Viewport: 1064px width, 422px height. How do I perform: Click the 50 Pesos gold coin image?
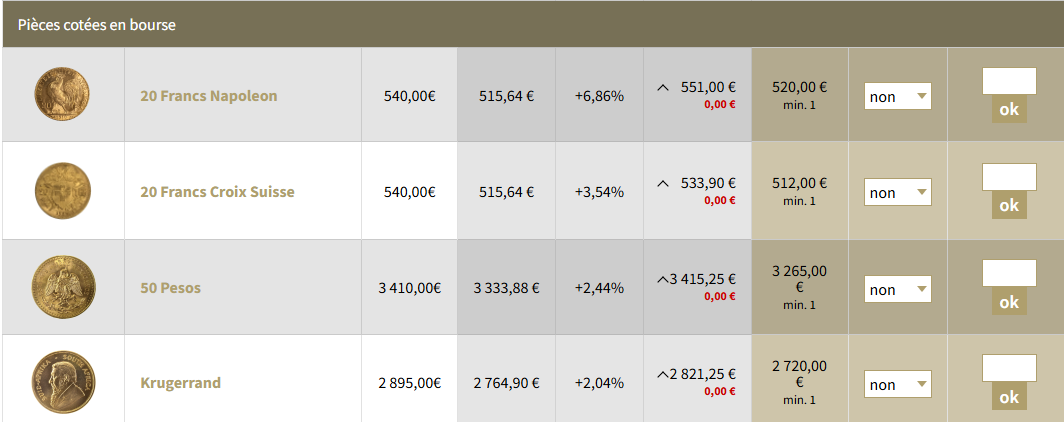coord(63,287)
